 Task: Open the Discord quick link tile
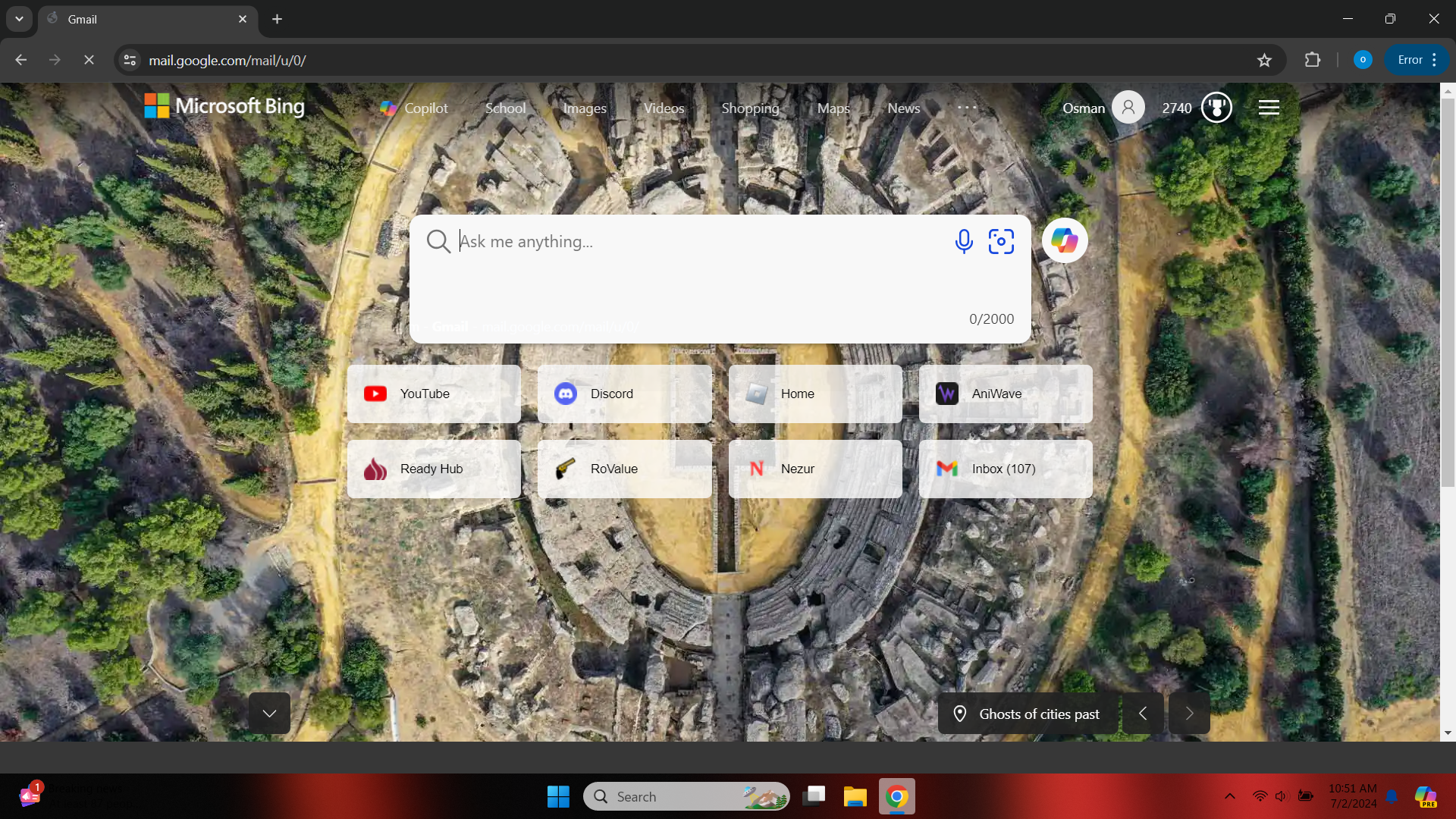tap(625, 394)
